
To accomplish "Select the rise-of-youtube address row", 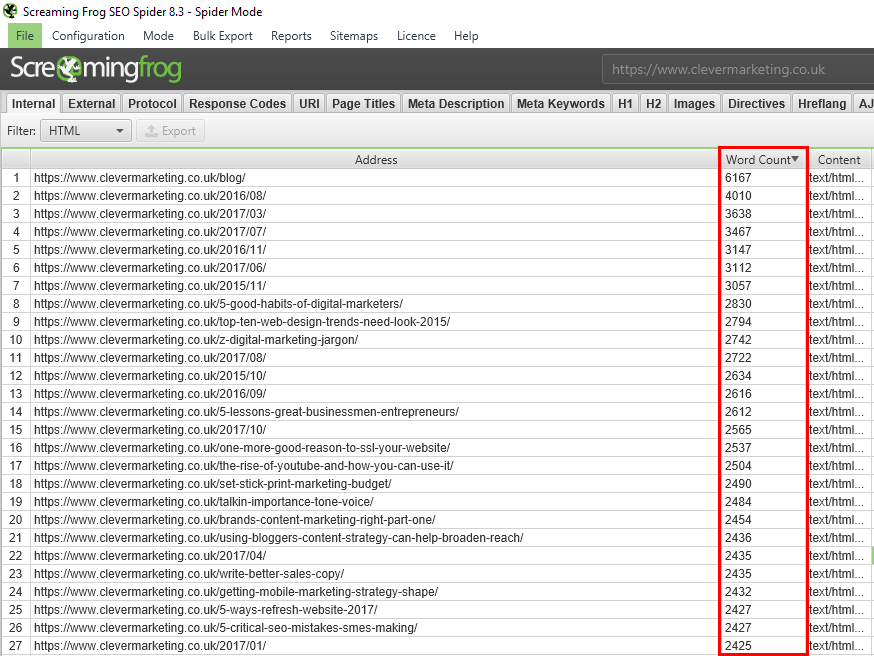I will (375, 465).
